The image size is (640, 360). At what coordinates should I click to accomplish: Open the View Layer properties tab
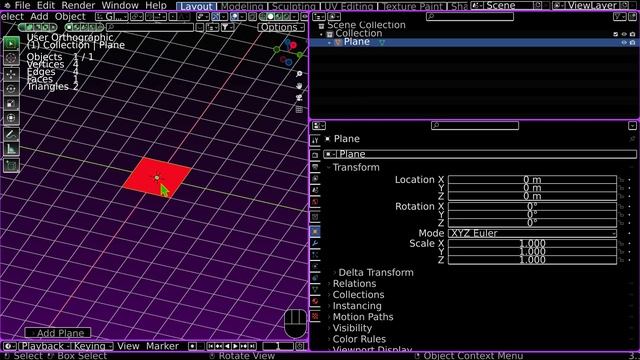tap(315, 178)
